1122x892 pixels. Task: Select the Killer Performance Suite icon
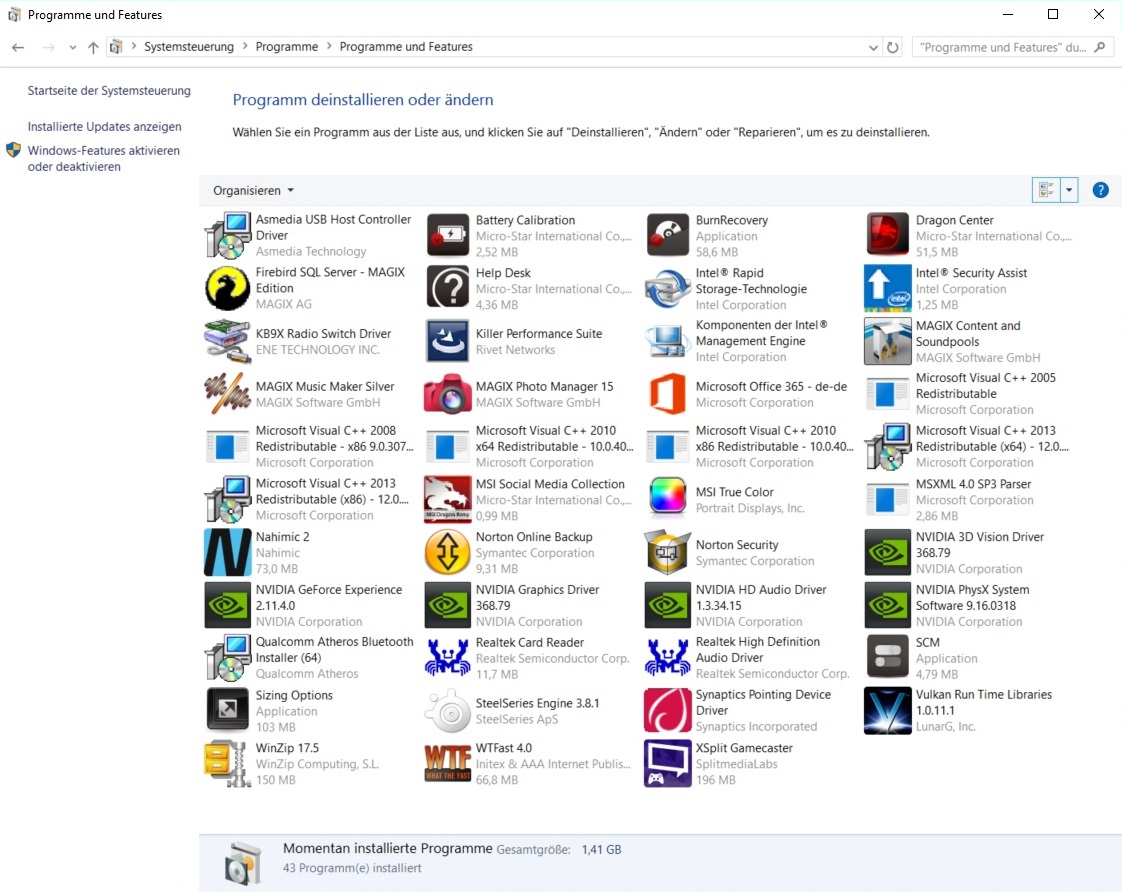pos(448,341)
